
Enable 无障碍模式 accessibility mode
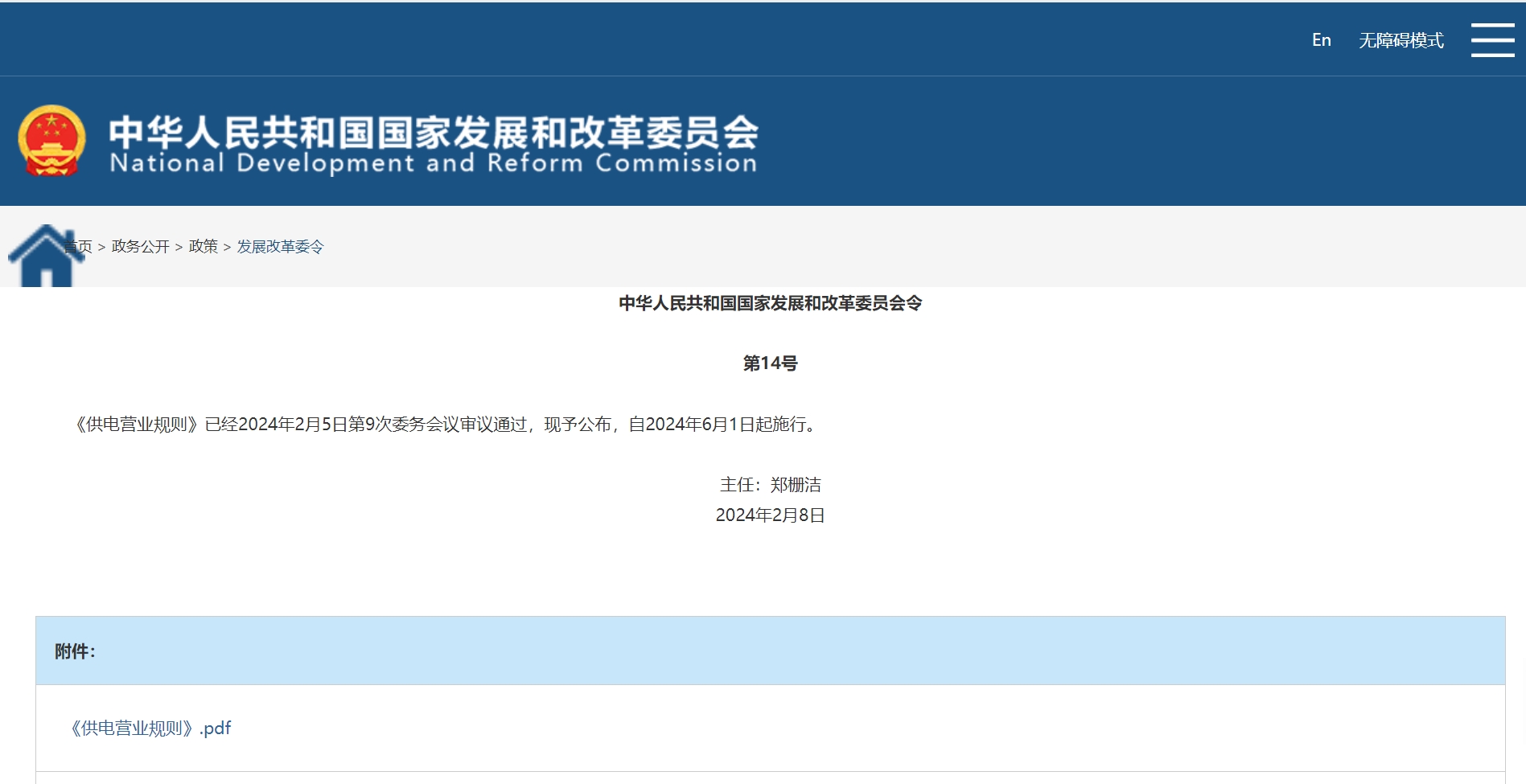pos(1401,40)
